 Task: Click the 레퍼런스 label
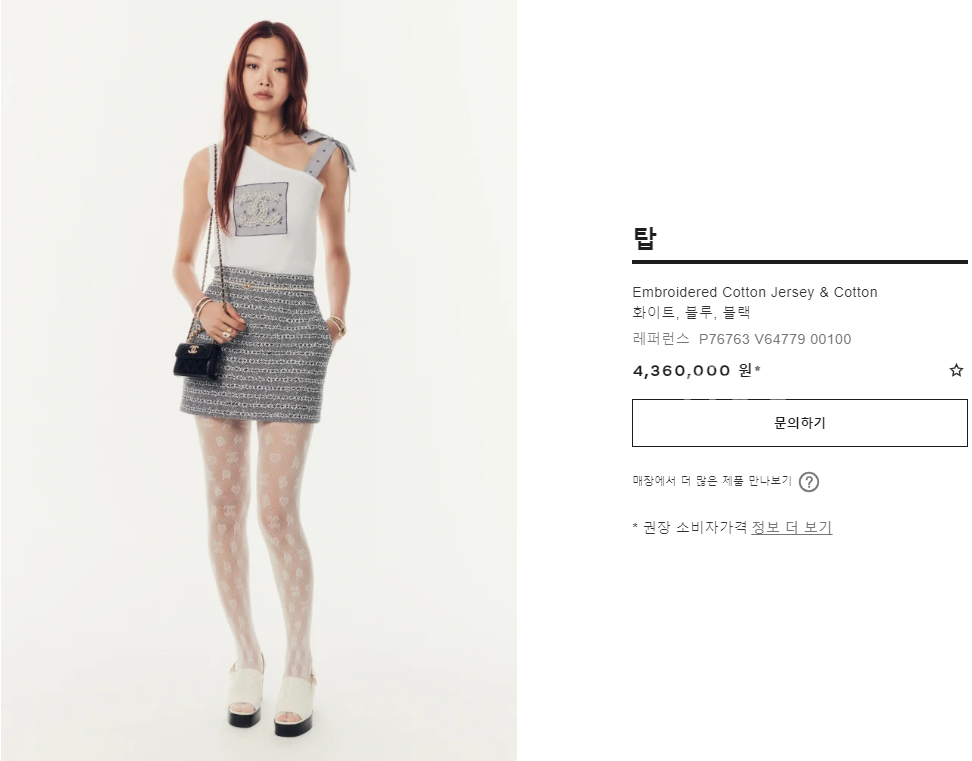[x=661, y=339]
